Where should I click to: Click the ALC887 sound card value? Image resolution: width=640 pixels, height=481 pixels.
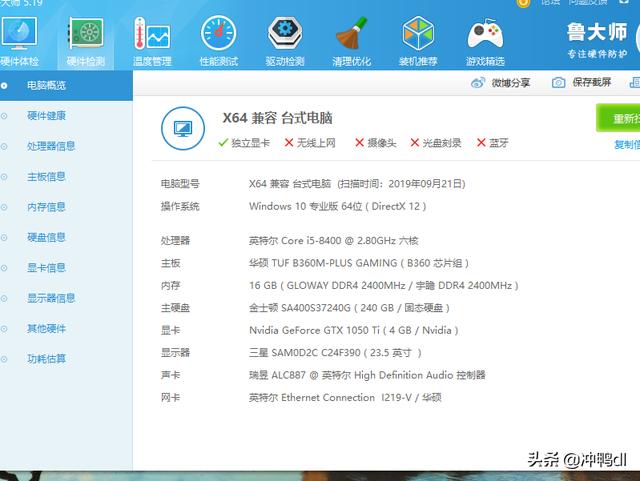click(367, 375)
